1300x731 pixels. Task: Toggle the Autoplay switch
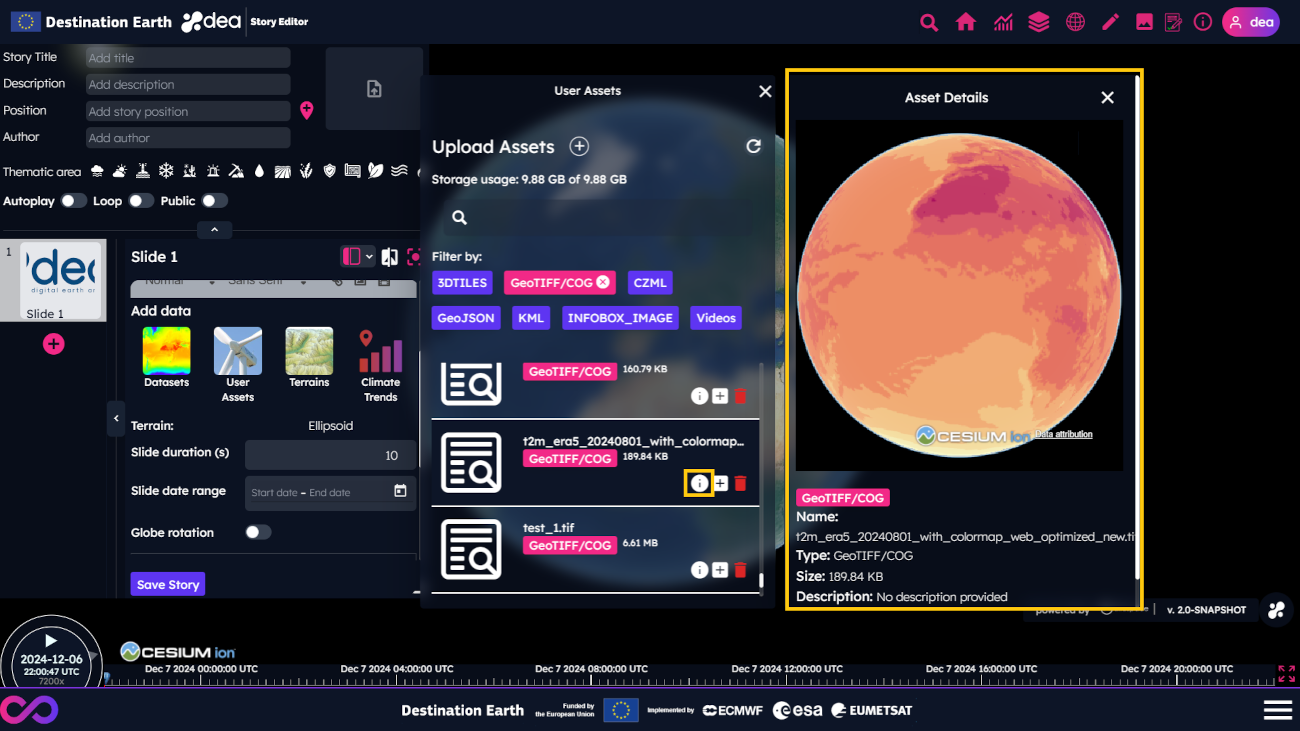coord(73,201)
